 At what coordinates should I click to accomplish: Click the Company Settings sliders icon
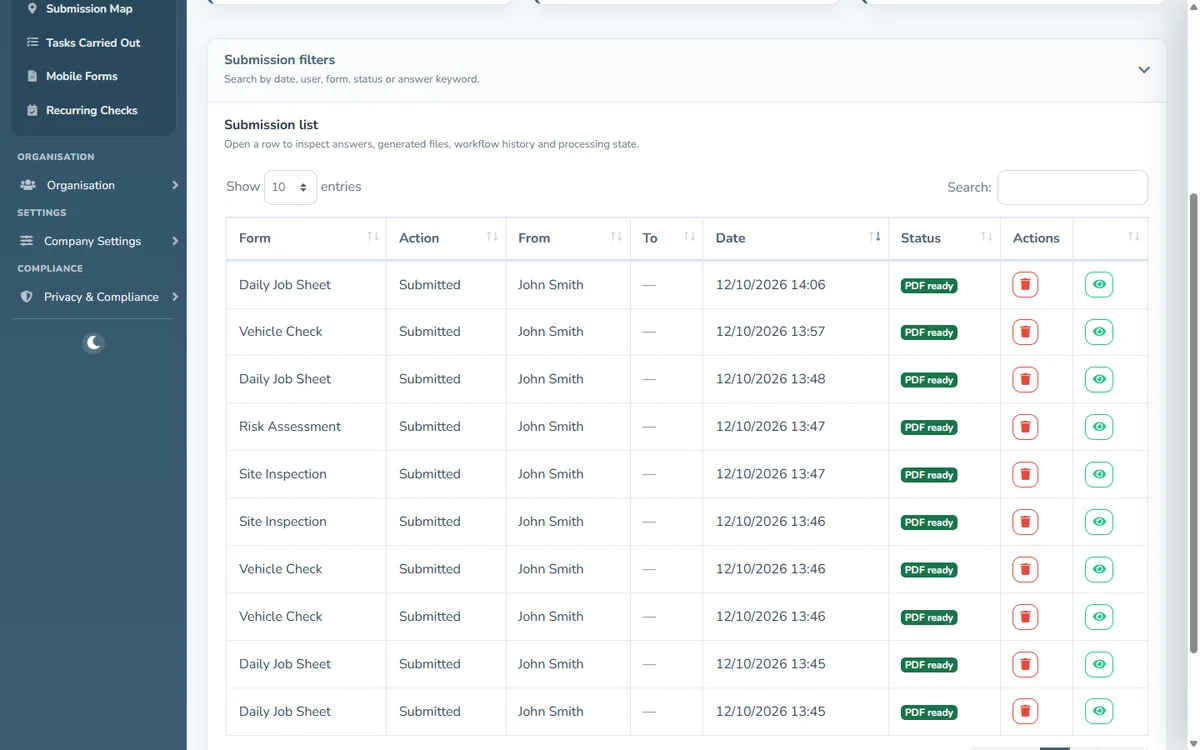27,241
